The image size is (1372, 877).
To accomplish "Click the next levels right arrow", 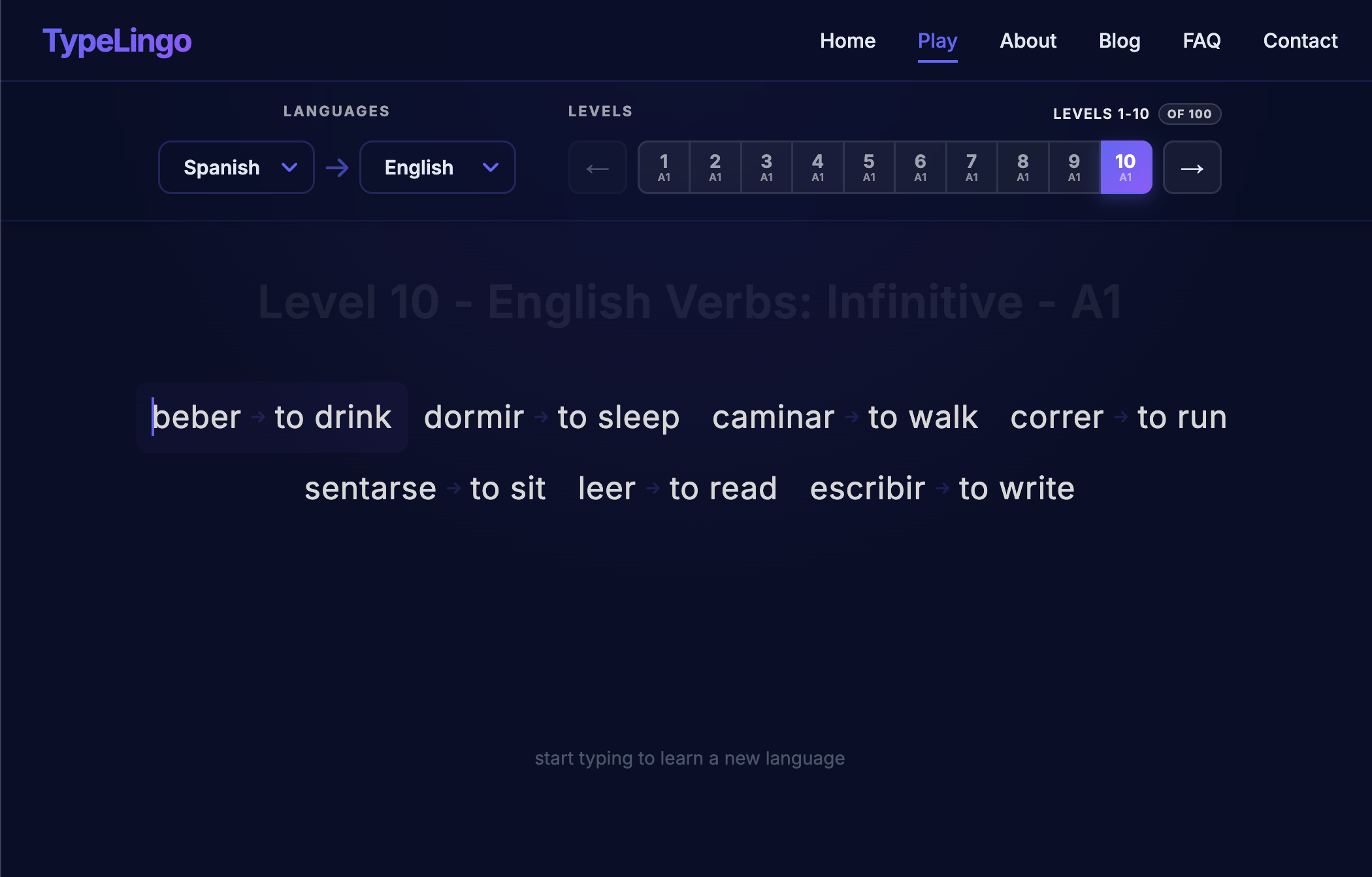I will (x=1192, y=168).
